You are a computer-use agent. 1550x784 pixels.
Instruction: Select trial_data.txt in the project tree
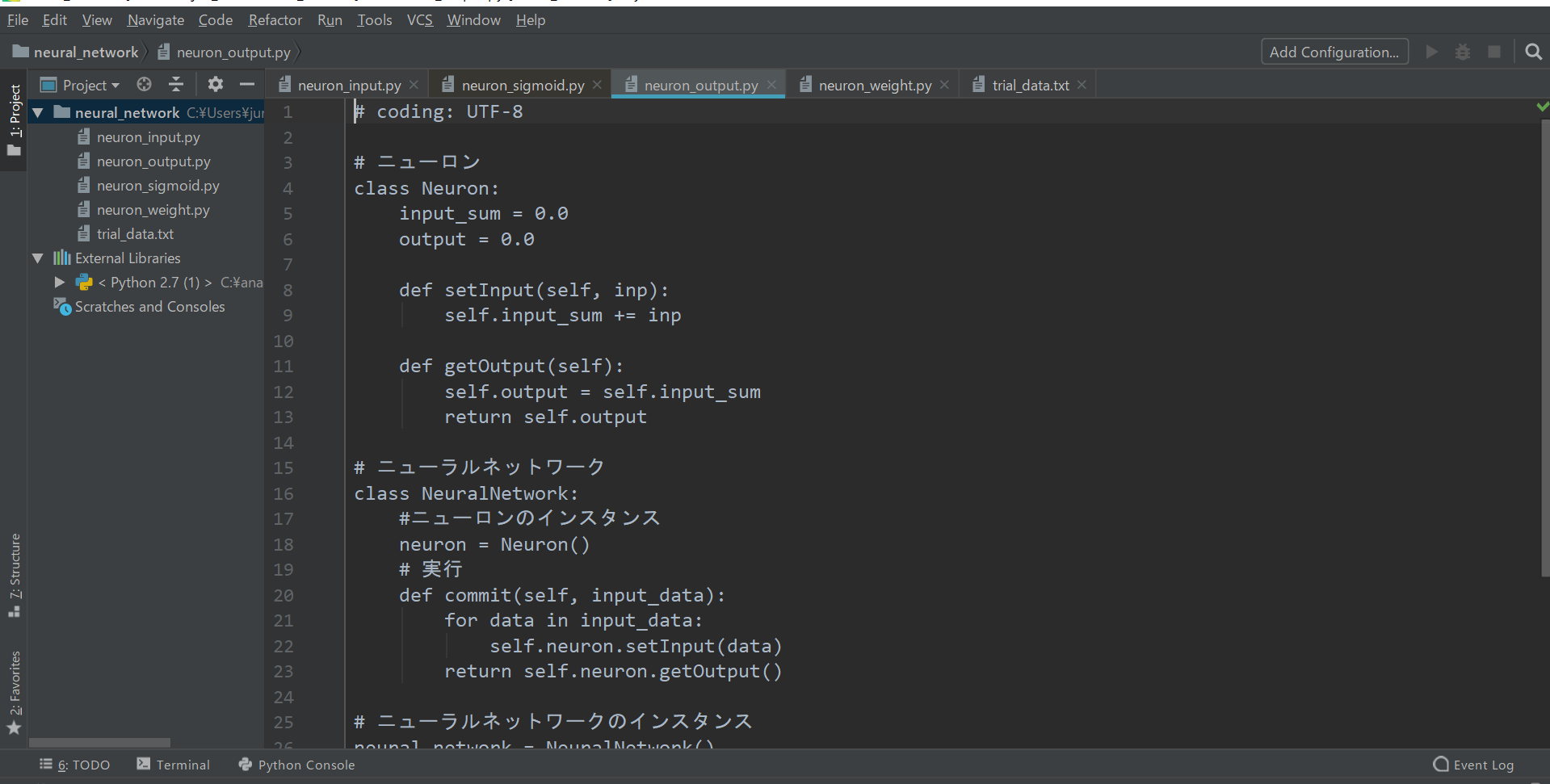135,233
